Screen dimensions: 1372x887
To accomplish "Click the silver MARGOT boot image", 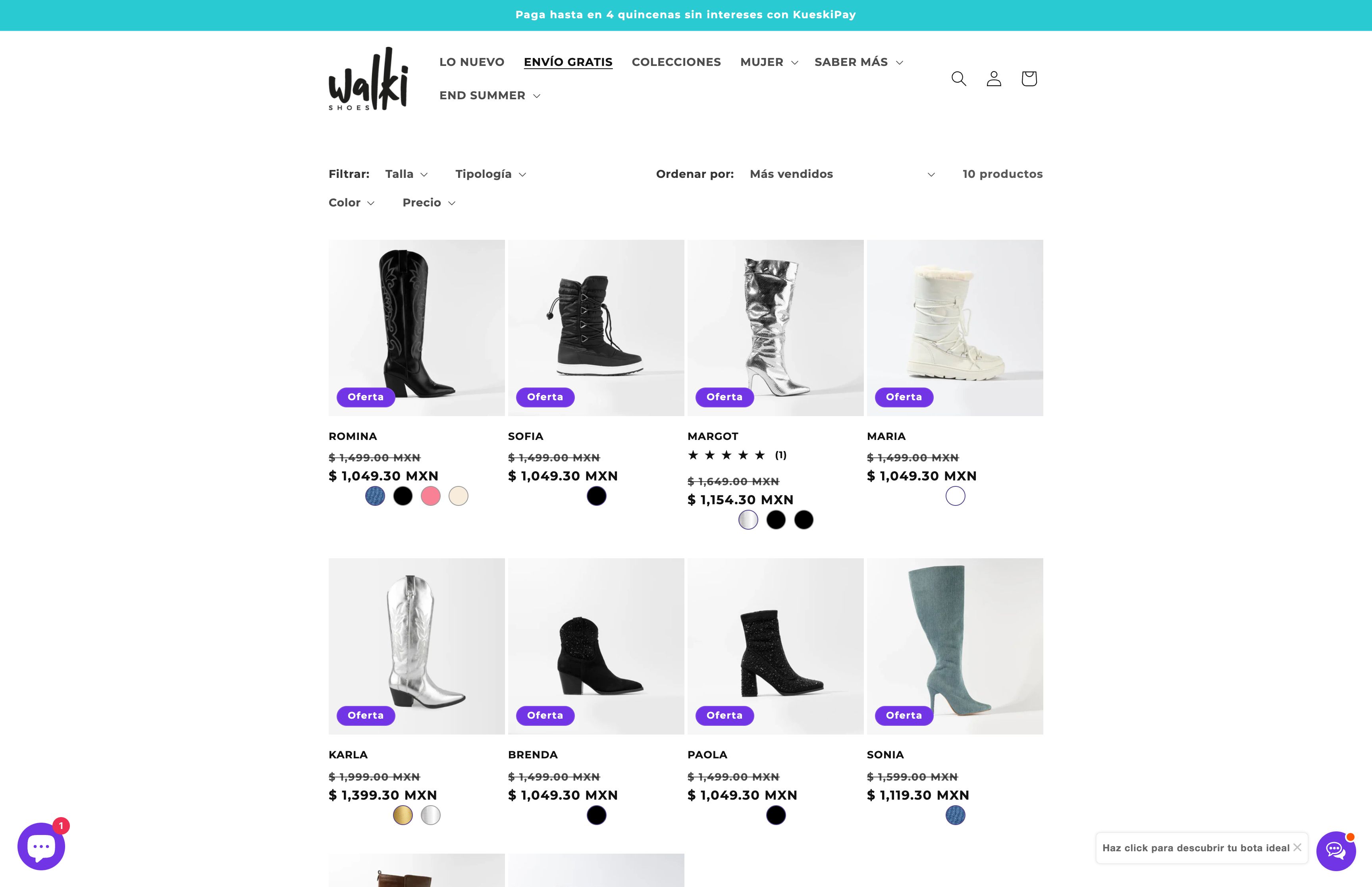I will pyautogui.click(x=775, y=328).
